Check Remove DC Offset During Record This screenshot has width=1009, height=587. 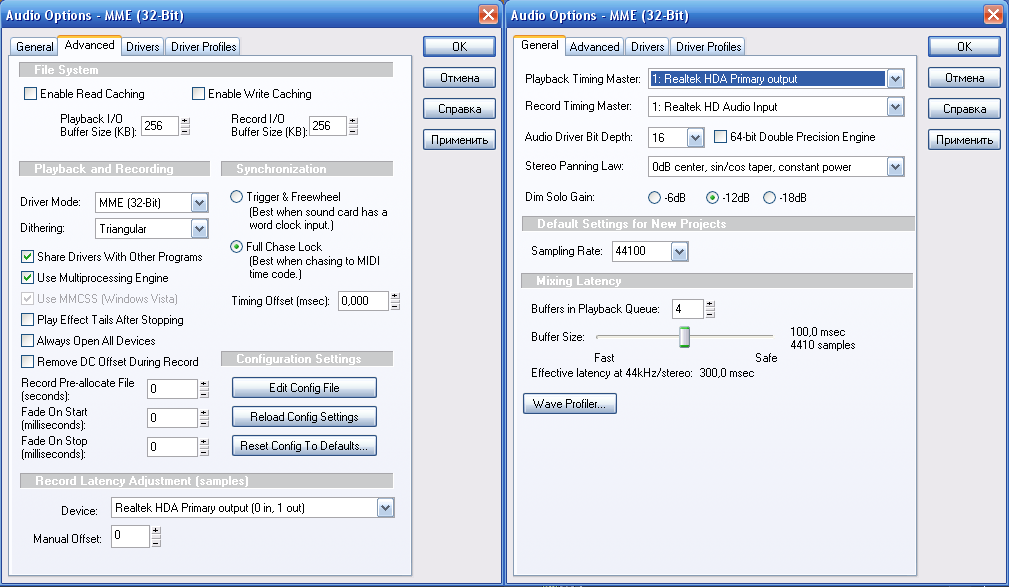27,362
